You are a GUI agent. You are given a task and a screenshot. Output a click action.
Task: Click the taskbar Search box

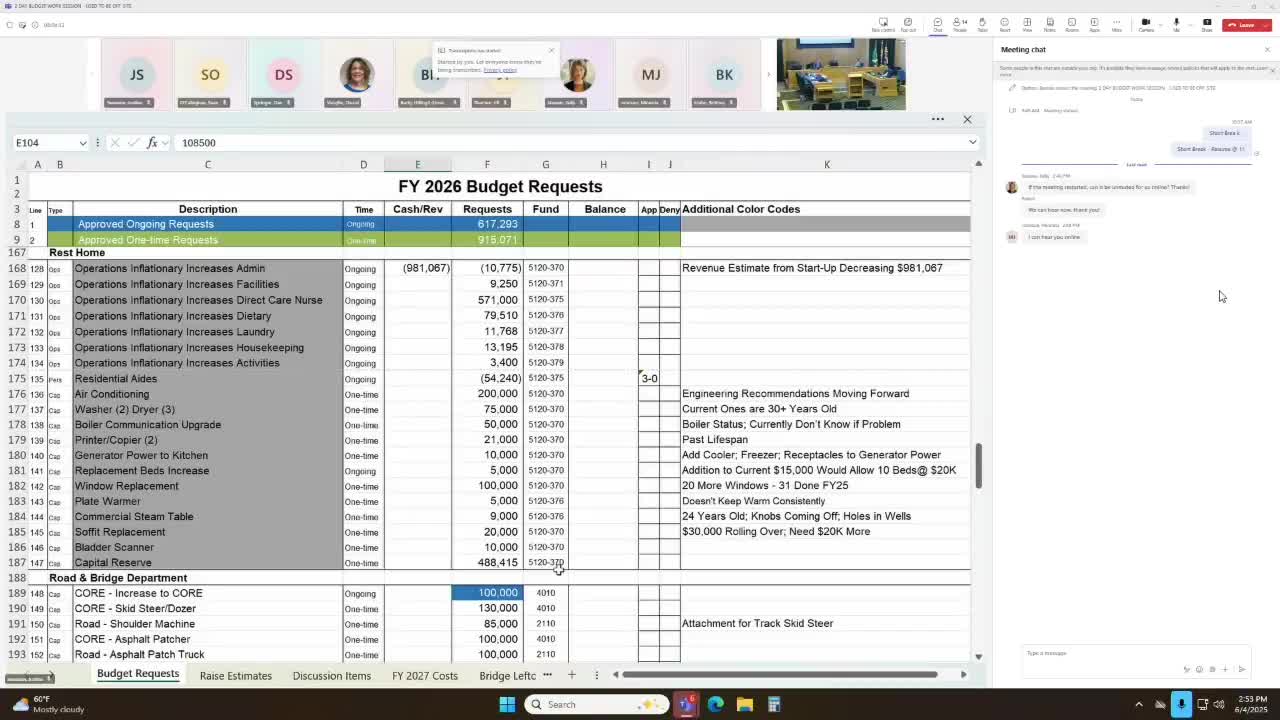coord(597,704)
